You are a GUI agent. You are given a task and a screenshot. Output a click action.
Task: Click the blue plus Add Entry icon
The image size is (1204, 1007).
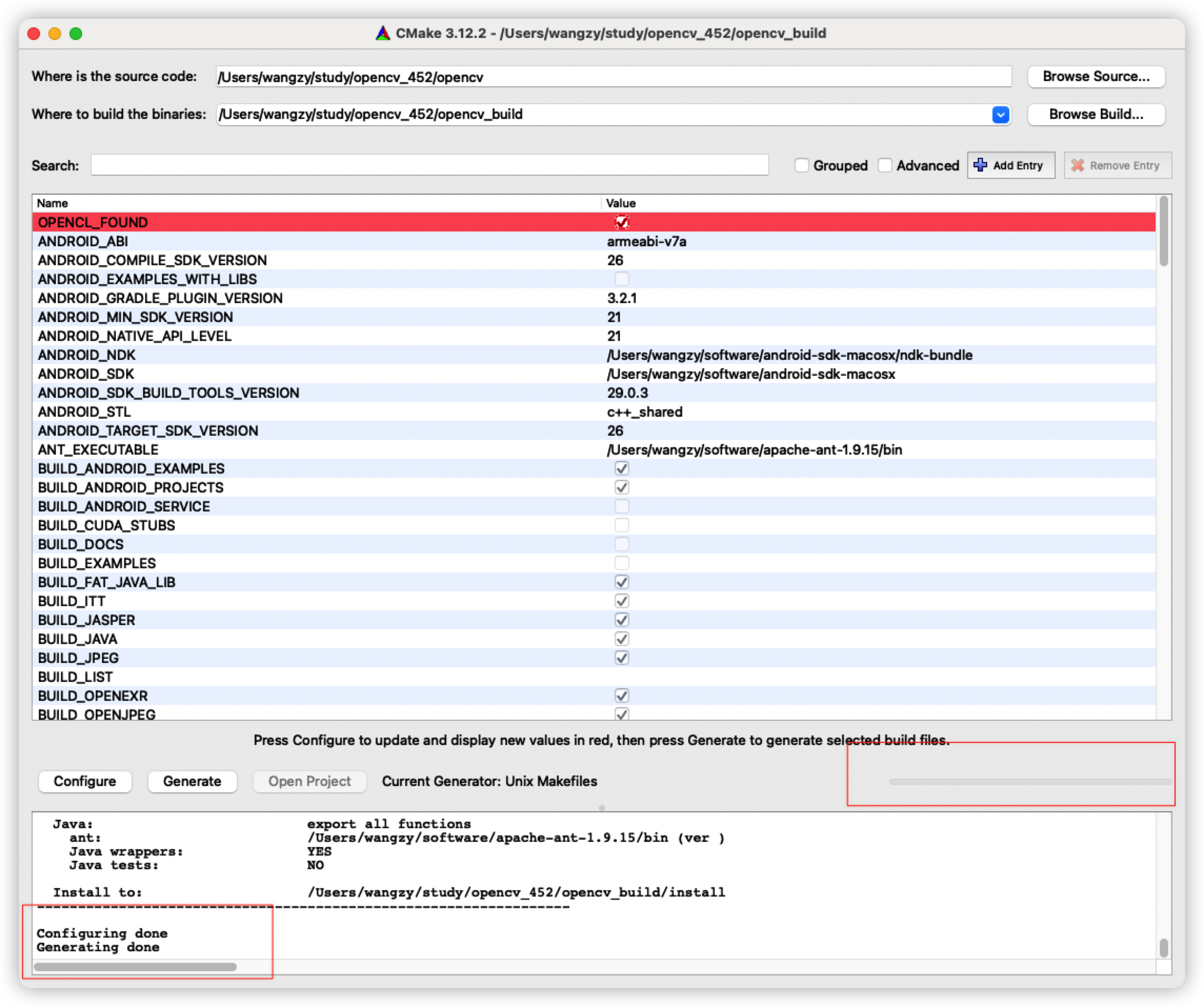coord(980,165)
